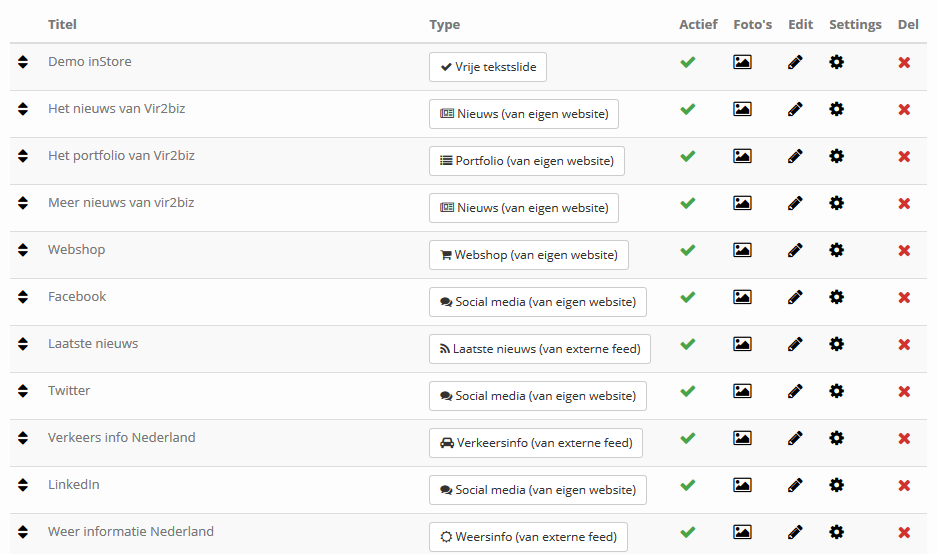Delete the Twitter slide

click(904, 391)
